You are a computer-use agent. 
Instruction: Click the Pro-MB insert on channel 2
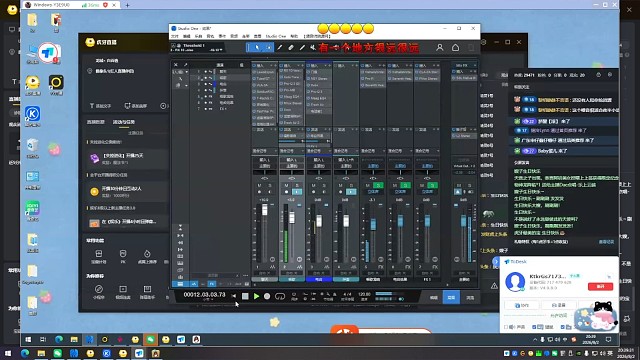click(x=292, y=90)
